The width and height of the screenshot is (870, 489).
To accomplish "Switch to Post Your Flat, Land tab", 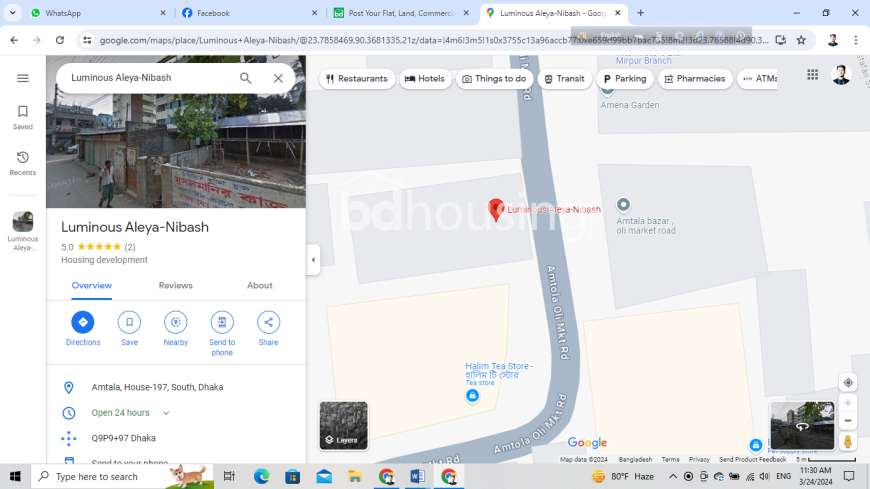I will 401,13.
